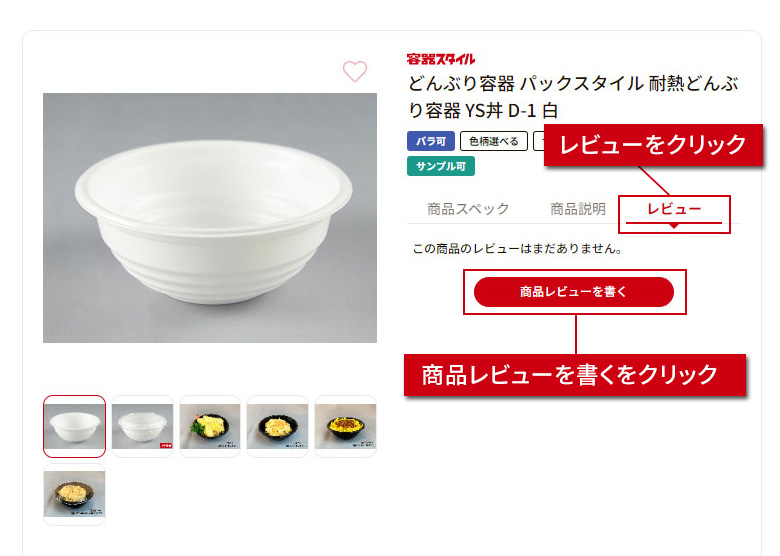Click the 商品レビューを書くをクリック callout label
Image resolution: width=780 pixels, height=556 pixels.
(575, 374)
